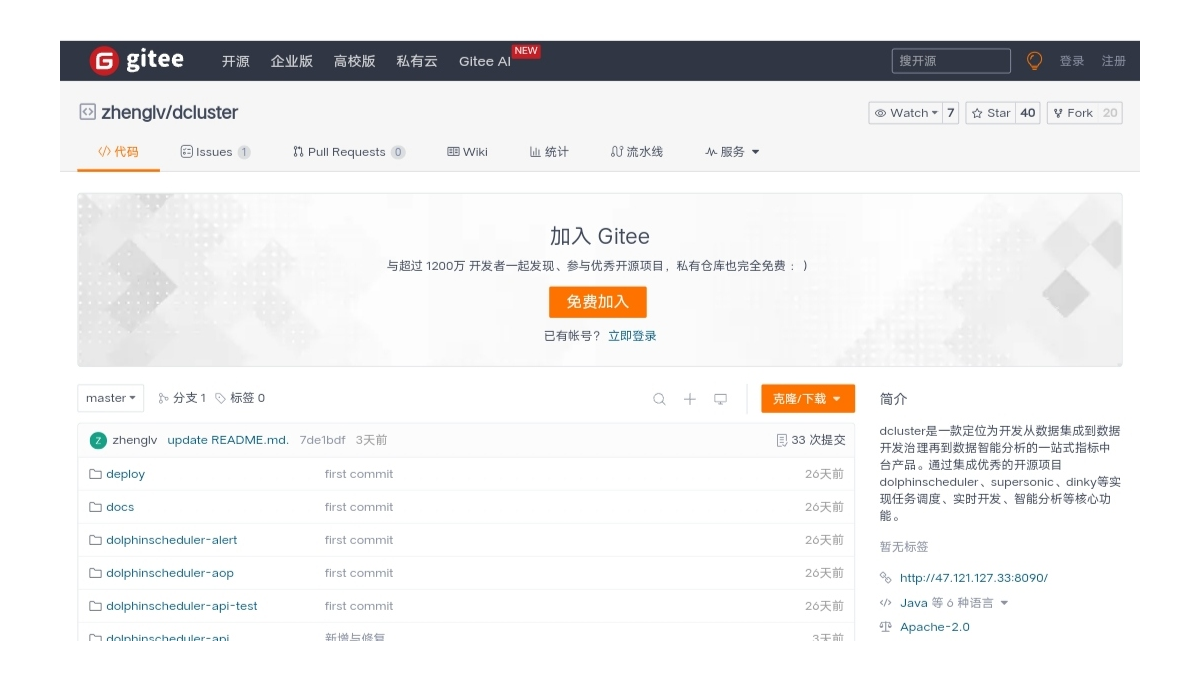1200x675 pixels.
Task: Click the repository code icon beside zhenglv/dcluster
Action: pos(88,112)
